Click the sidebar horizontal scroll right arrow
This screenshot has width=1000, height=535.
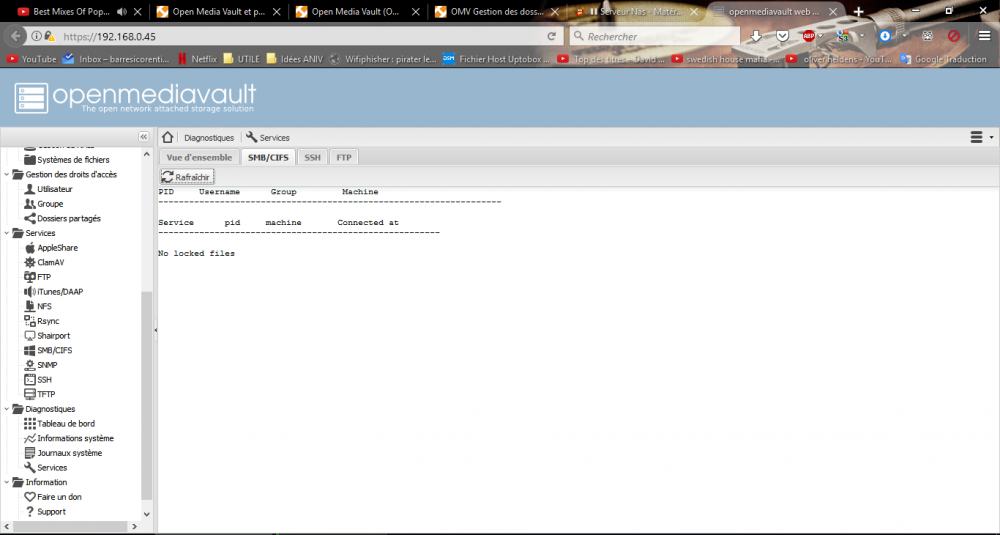[134, 526]
